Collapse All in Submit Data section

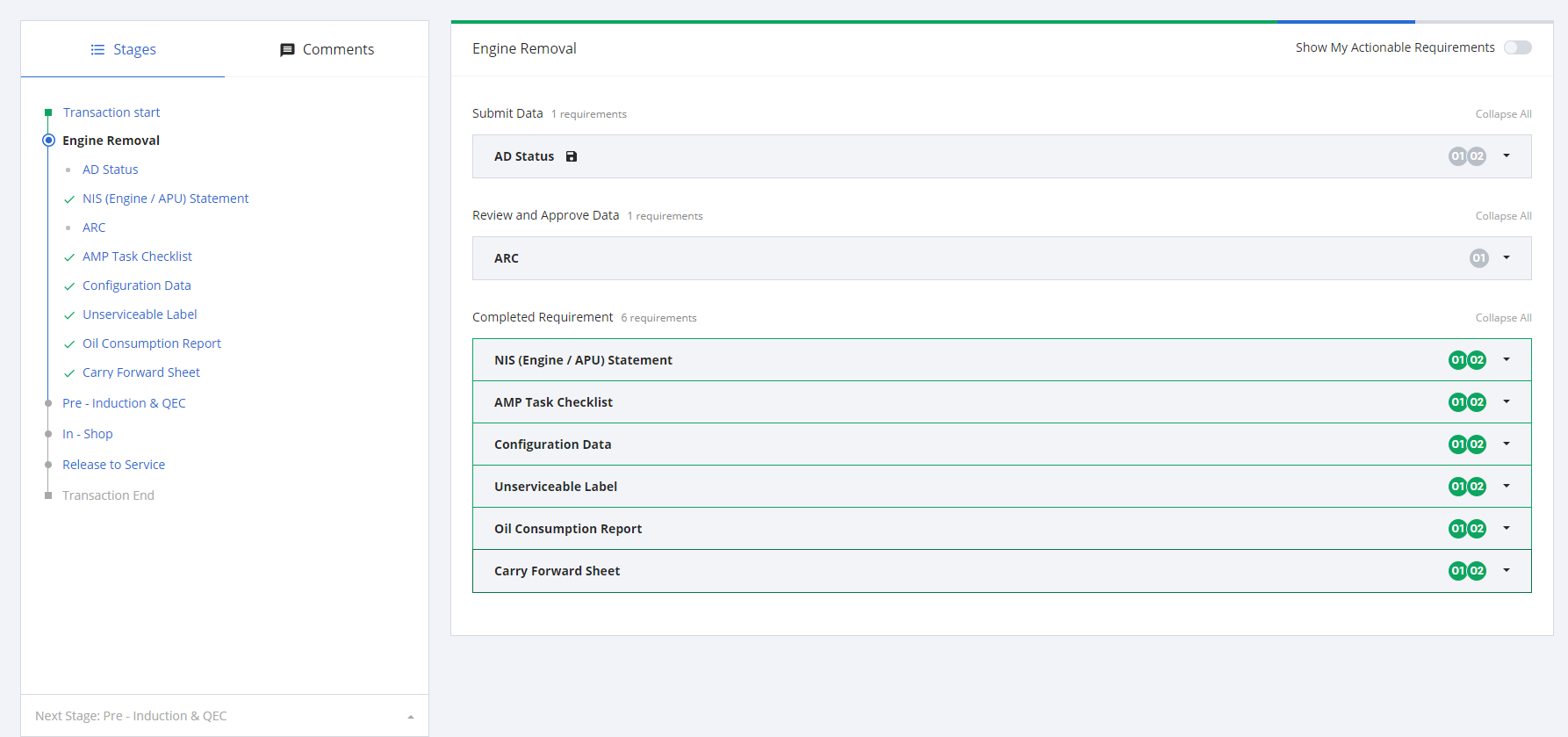pyautogui.click(x=1503, y=114)
